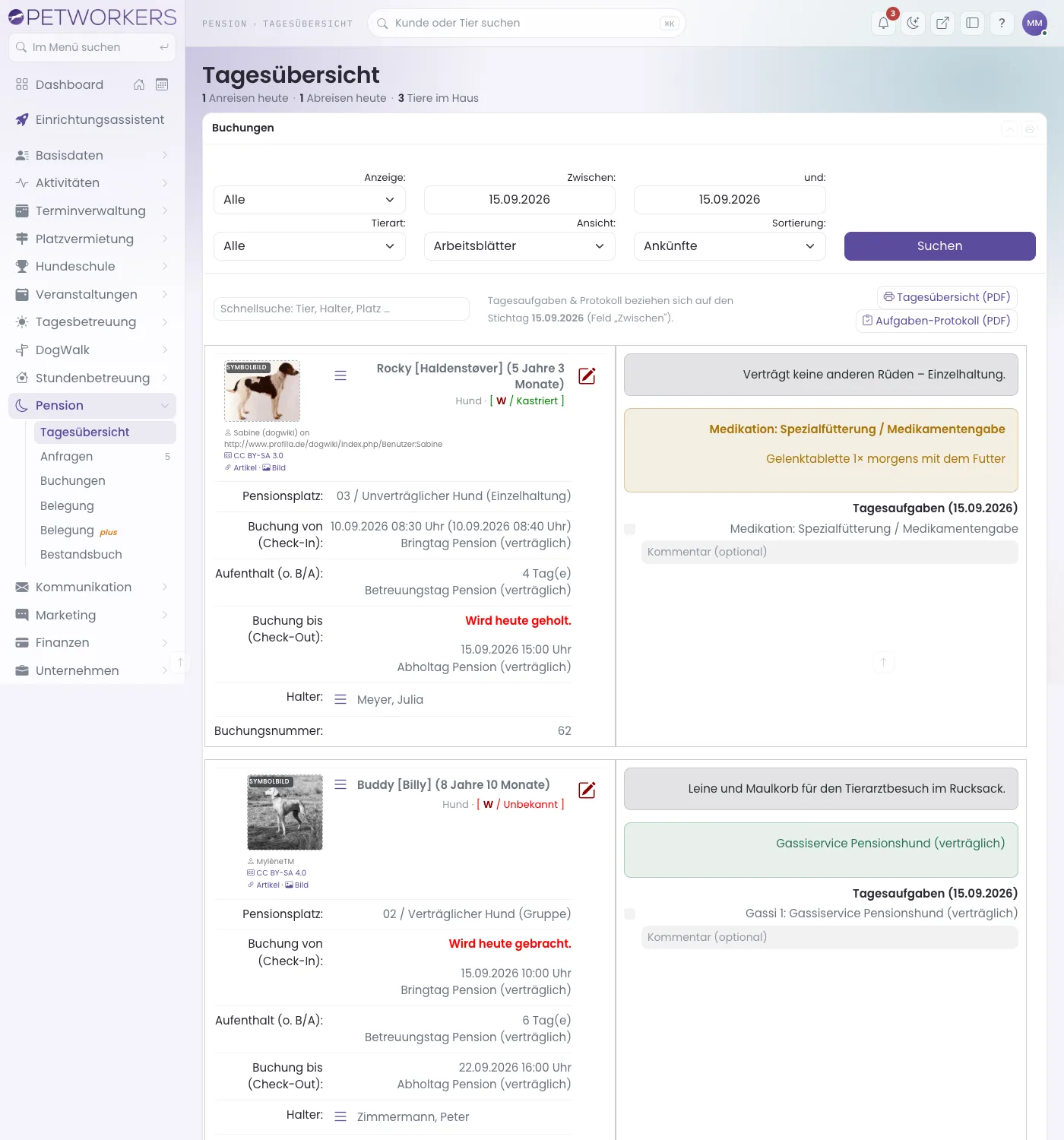Open the Anzeige dropdown

[309, 200]
